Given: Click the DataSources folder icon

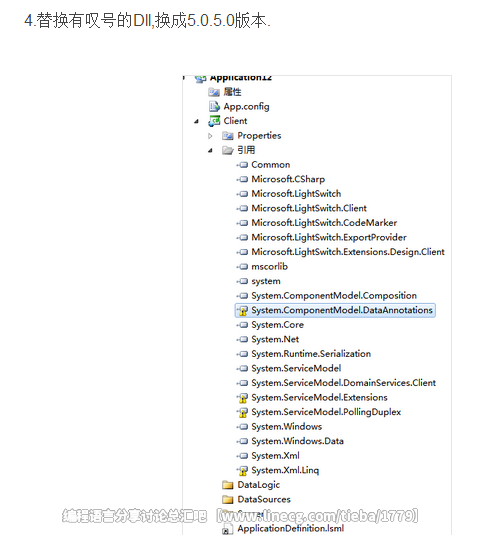Looking at the screenshot, I should click(228, 500).
